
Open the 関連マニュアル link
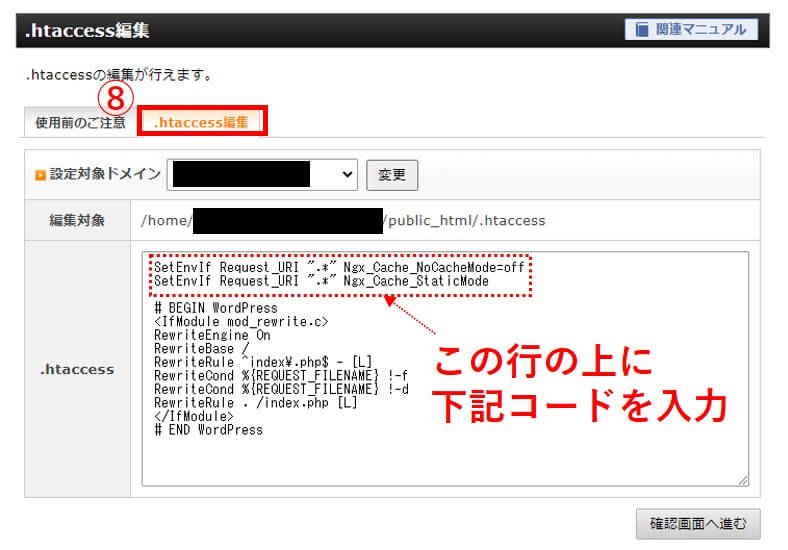692,29
